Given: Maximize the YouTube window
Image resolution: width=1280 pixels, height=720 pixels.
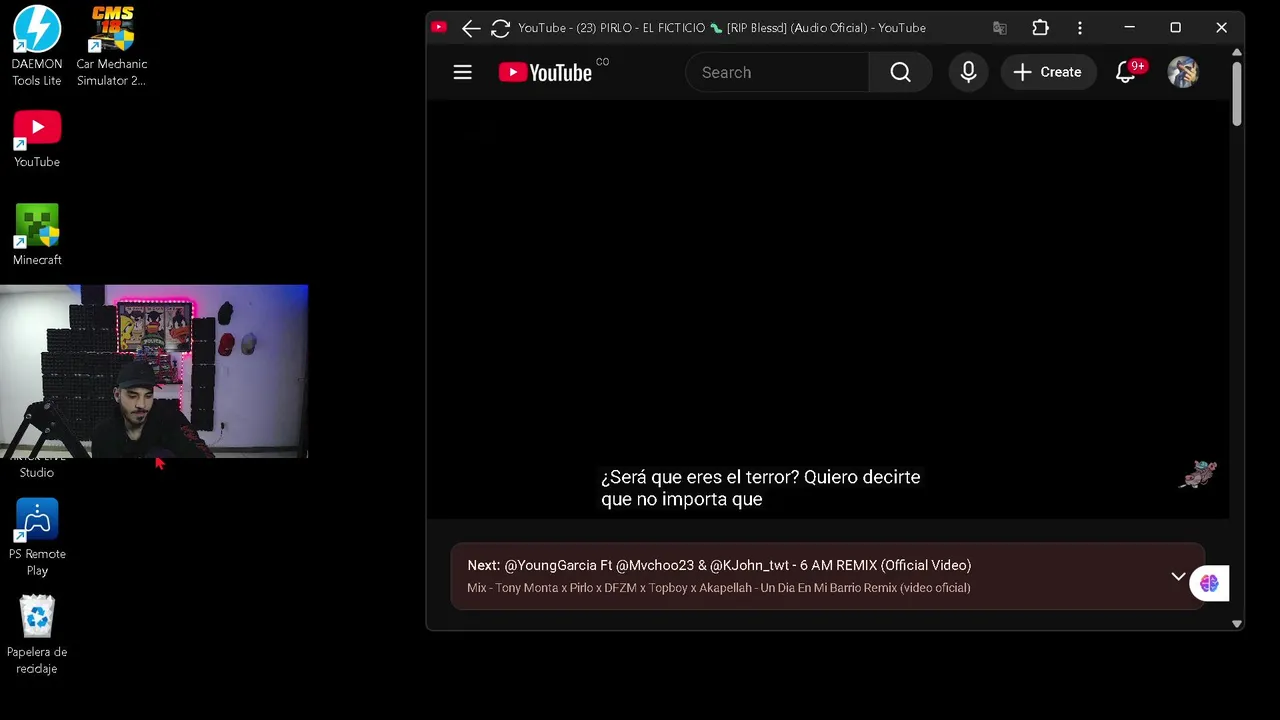Looking at the screenshot, I should pyautogui.click(x=1175, y=28).
